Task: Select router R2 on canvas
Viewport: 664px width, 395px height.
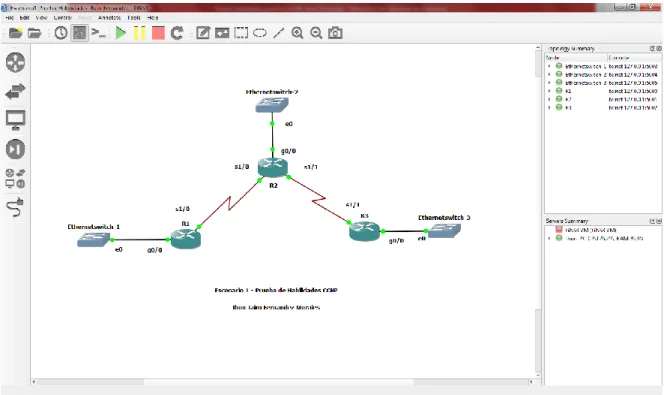Action: tap(273, 168)
